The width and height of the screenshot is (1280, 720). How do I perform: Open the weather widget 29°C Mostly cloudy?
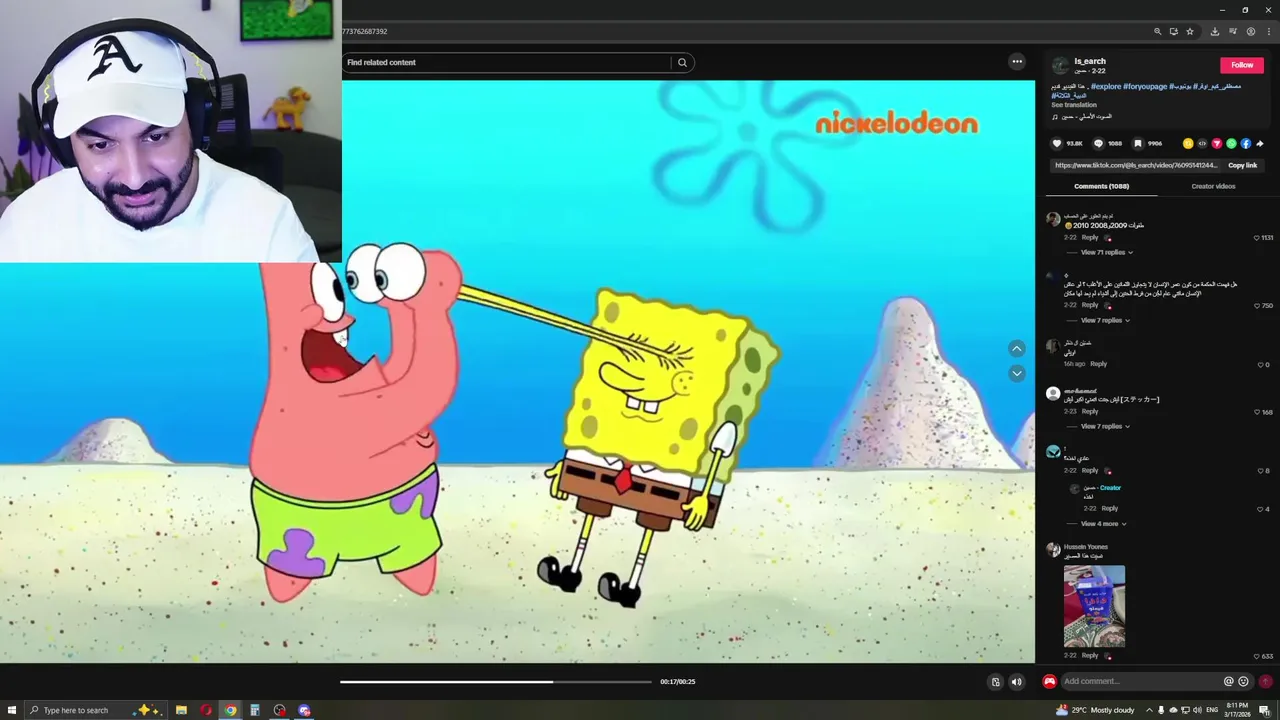click(x=1095, y=710)
